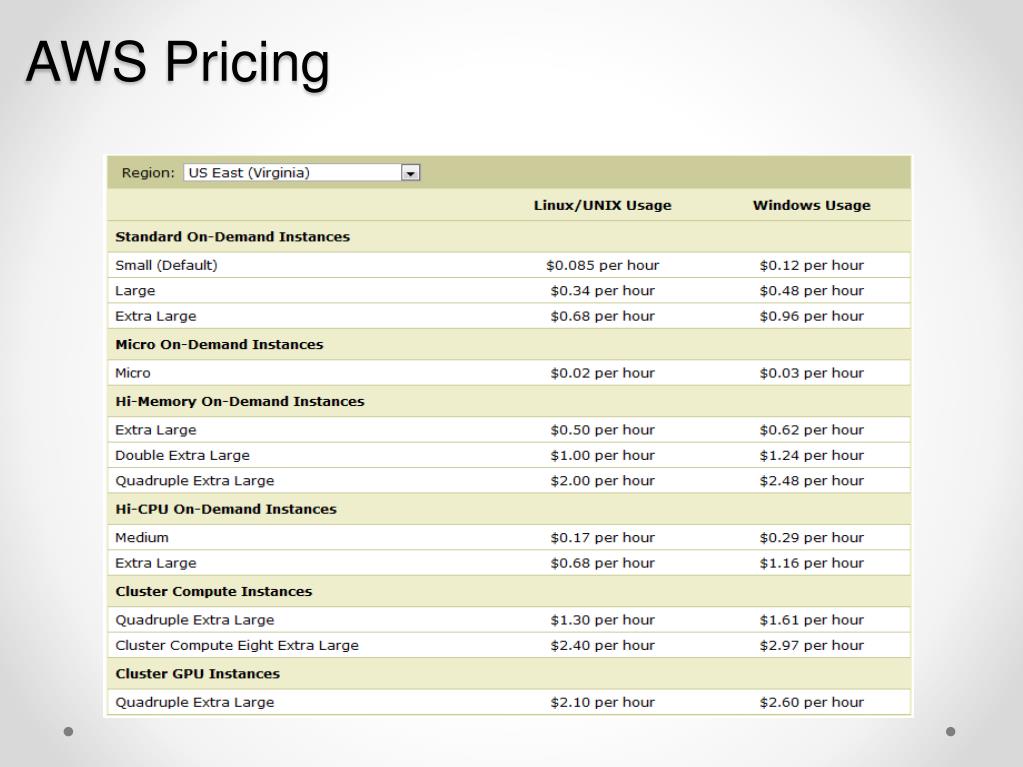Select Cluster Compute Eight Extra Large row
The height and width of the screenshot is (767, 1023).
(x=509, y=645)
